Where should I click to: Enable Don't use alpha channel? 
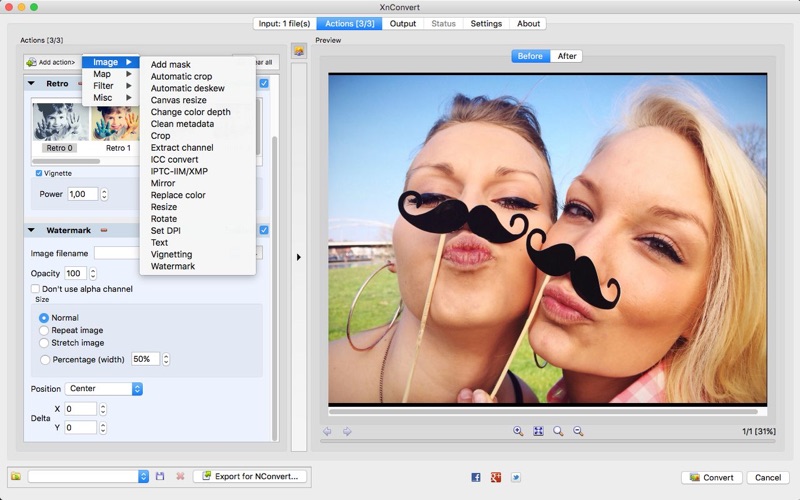36,289
